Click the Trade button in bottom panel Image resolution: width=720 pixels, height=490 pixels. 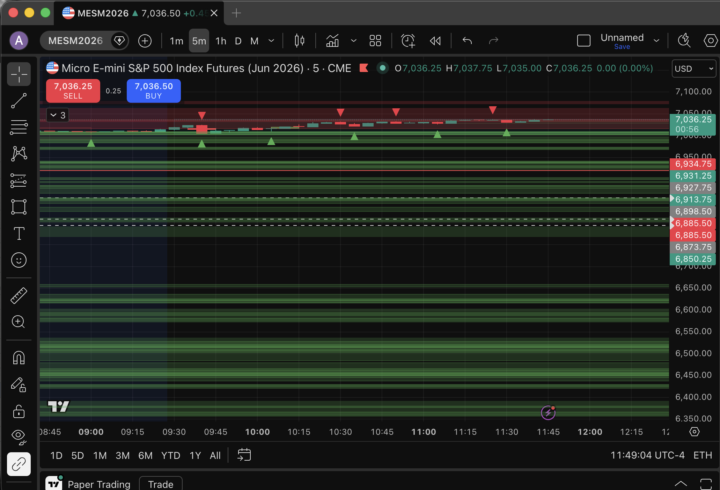click(161, 484)
